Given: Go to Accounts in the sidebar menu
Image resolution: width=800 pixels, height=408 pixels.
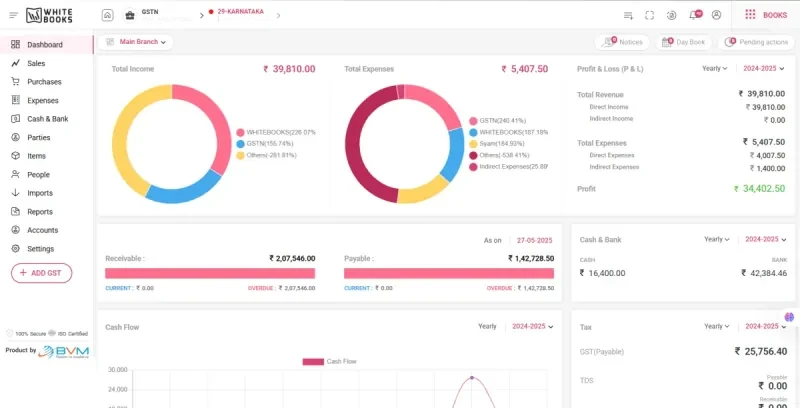Looking at the screenshot, I should tap(42, 230).
